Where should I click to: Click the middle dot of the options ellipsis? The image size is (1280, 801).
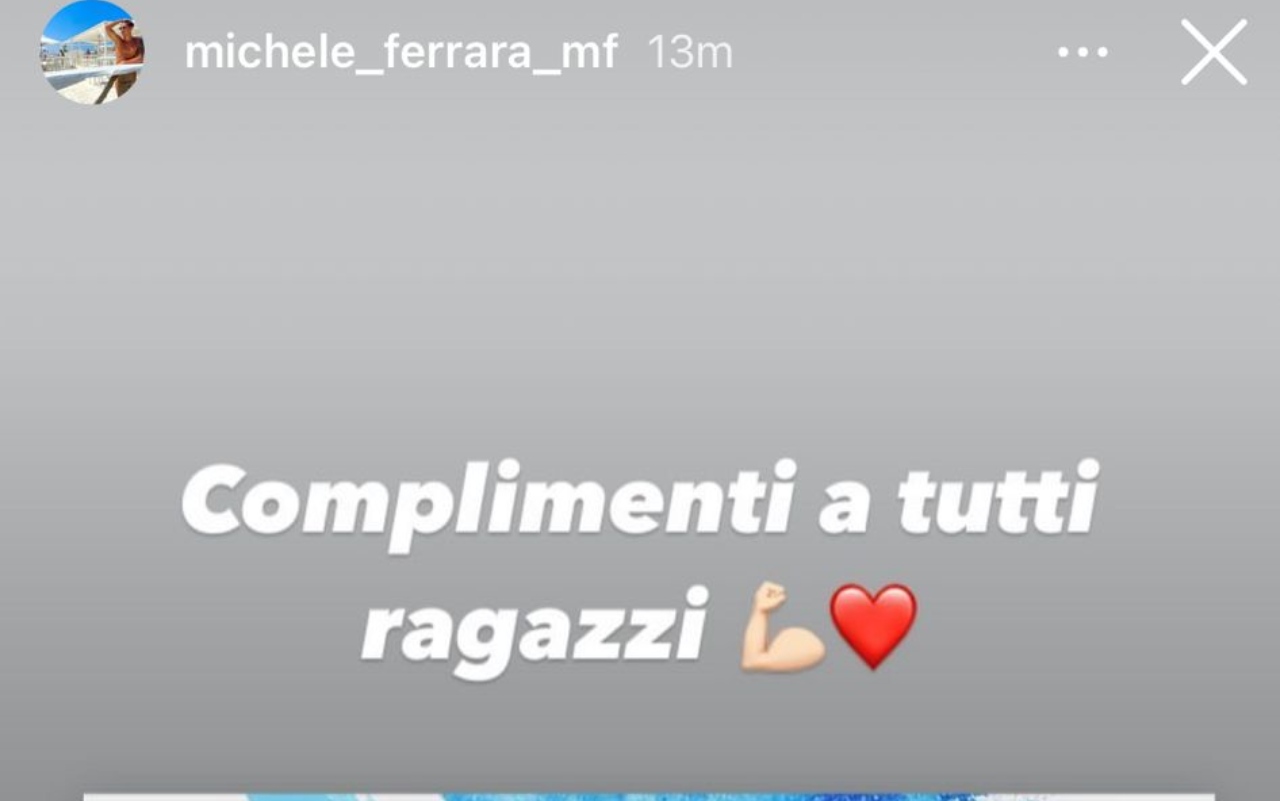pos(1083,52)
